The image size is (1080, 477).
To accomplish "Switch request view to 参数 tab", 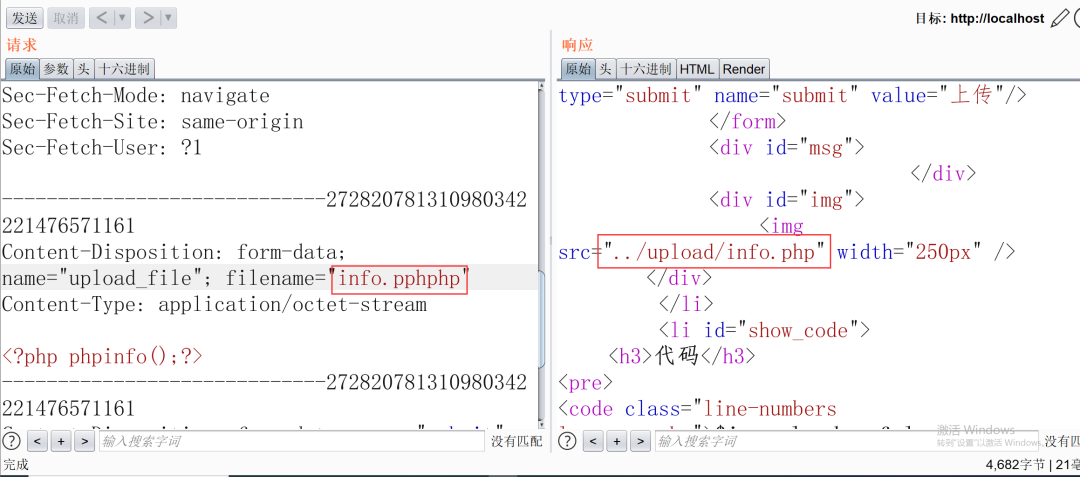I will coord(56,69).
